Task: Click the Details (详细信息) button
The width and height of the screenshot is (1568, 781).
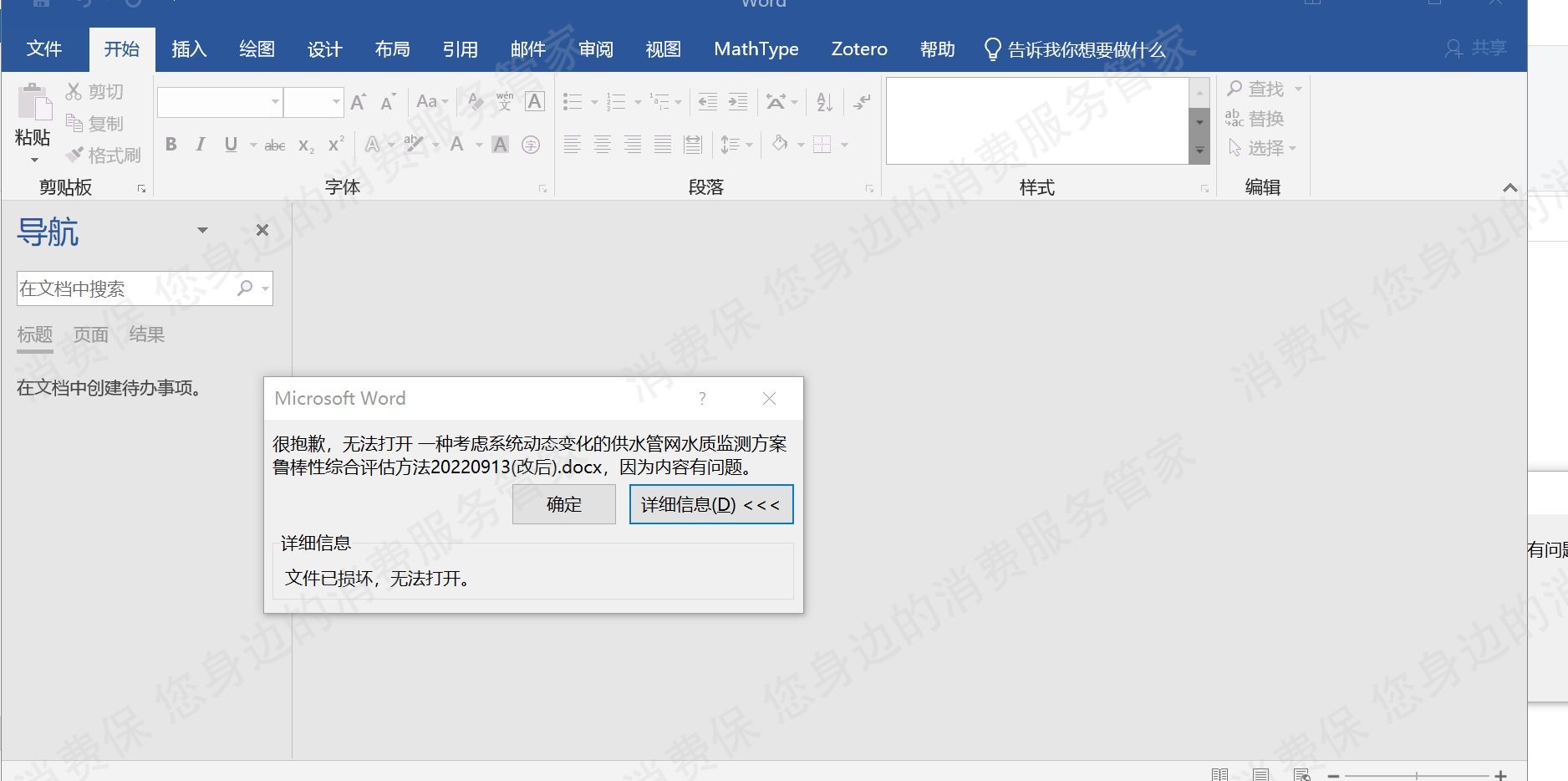Action: 710,504
